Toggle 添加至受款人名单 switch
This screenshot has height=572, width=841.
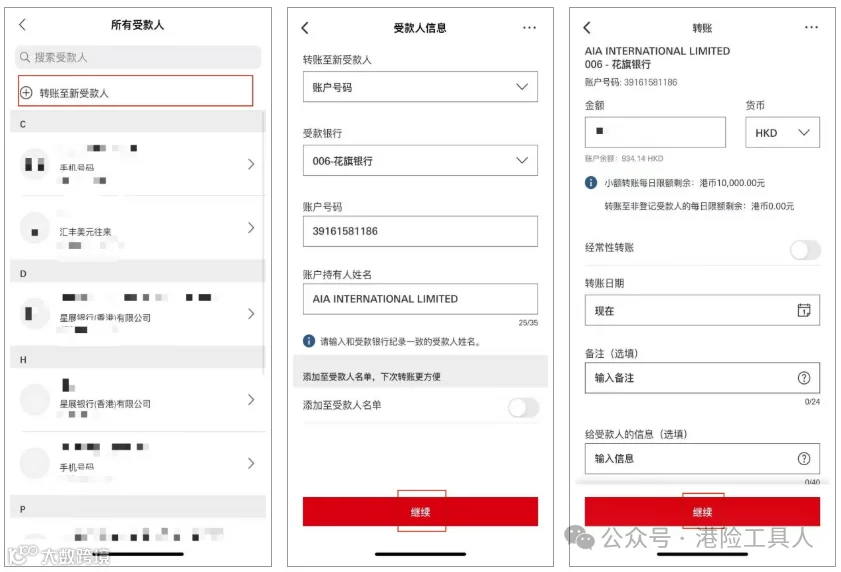pyautogui.click(x=523, y=408)
